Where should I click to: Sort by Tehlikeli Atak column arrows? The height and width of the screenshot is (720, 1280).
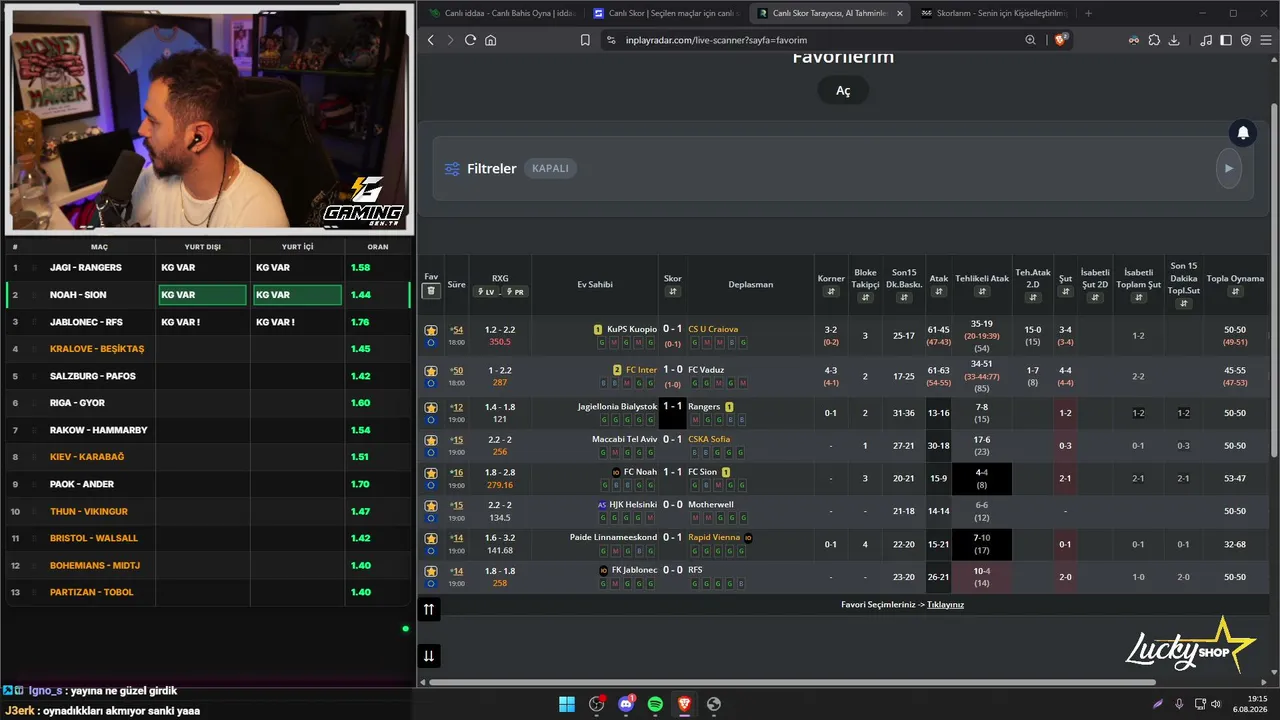pos(982,292)
